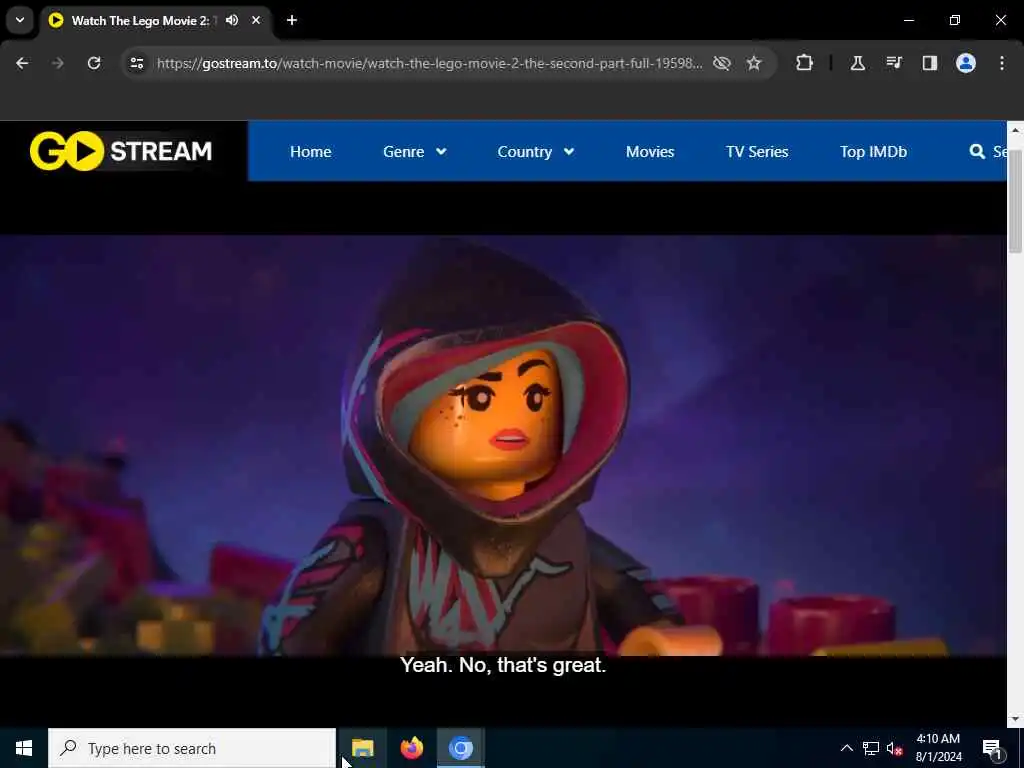Open the volume tray icon

pos(895,748)
